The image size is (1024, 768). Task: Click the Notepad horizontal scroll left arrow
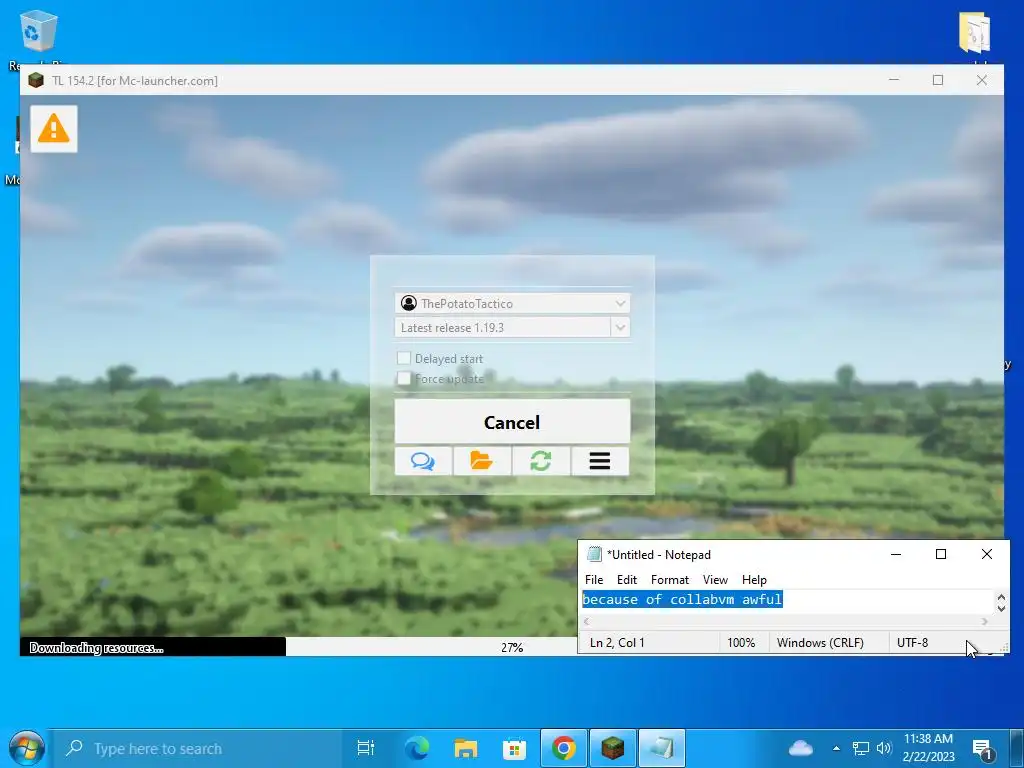click(x=586, y=621)
